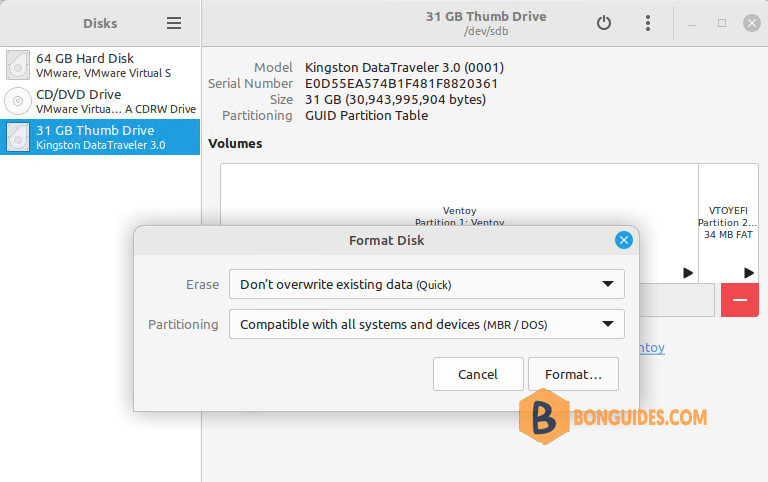Select the 64 GB Hard Disk entry

pyautogui.click(x=100, y=65)
